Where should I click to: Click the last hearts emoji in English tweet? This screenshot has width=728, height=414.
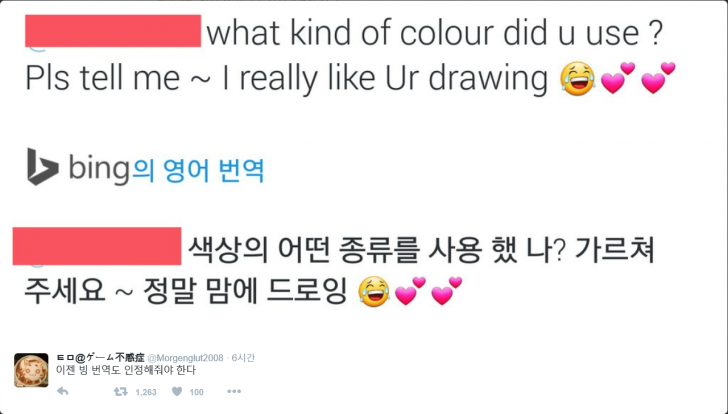point(657,78)
